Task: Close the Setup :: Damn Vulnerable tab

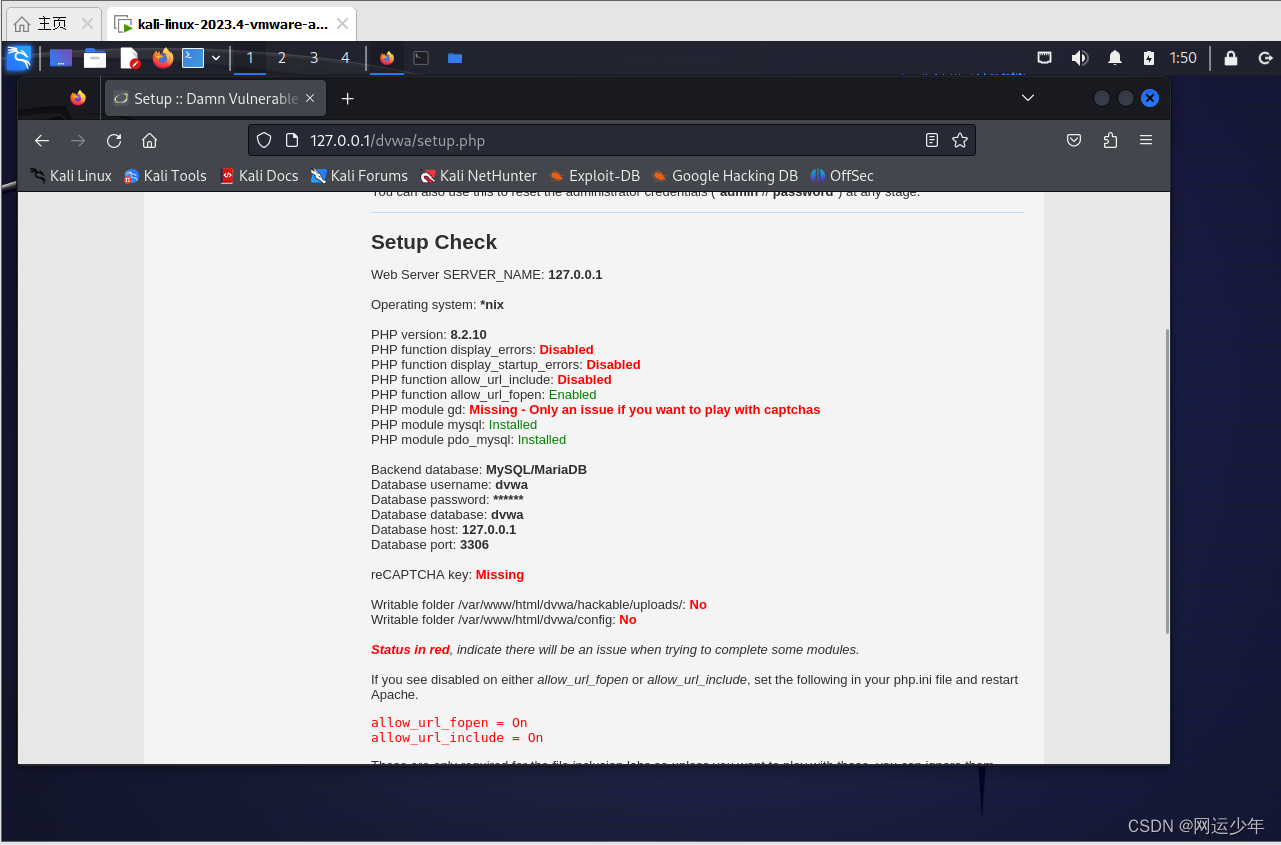Action: (x=310, y=98)
